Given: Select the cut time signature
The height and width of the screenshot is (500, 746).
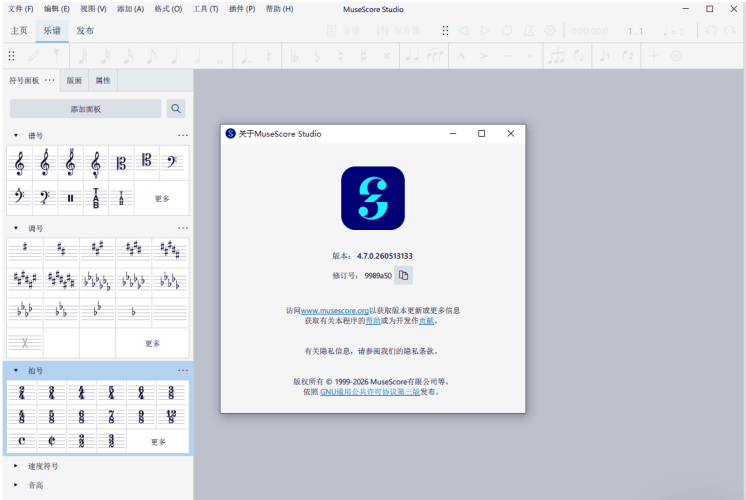Looking at the screenshot, I should (51, 441).
